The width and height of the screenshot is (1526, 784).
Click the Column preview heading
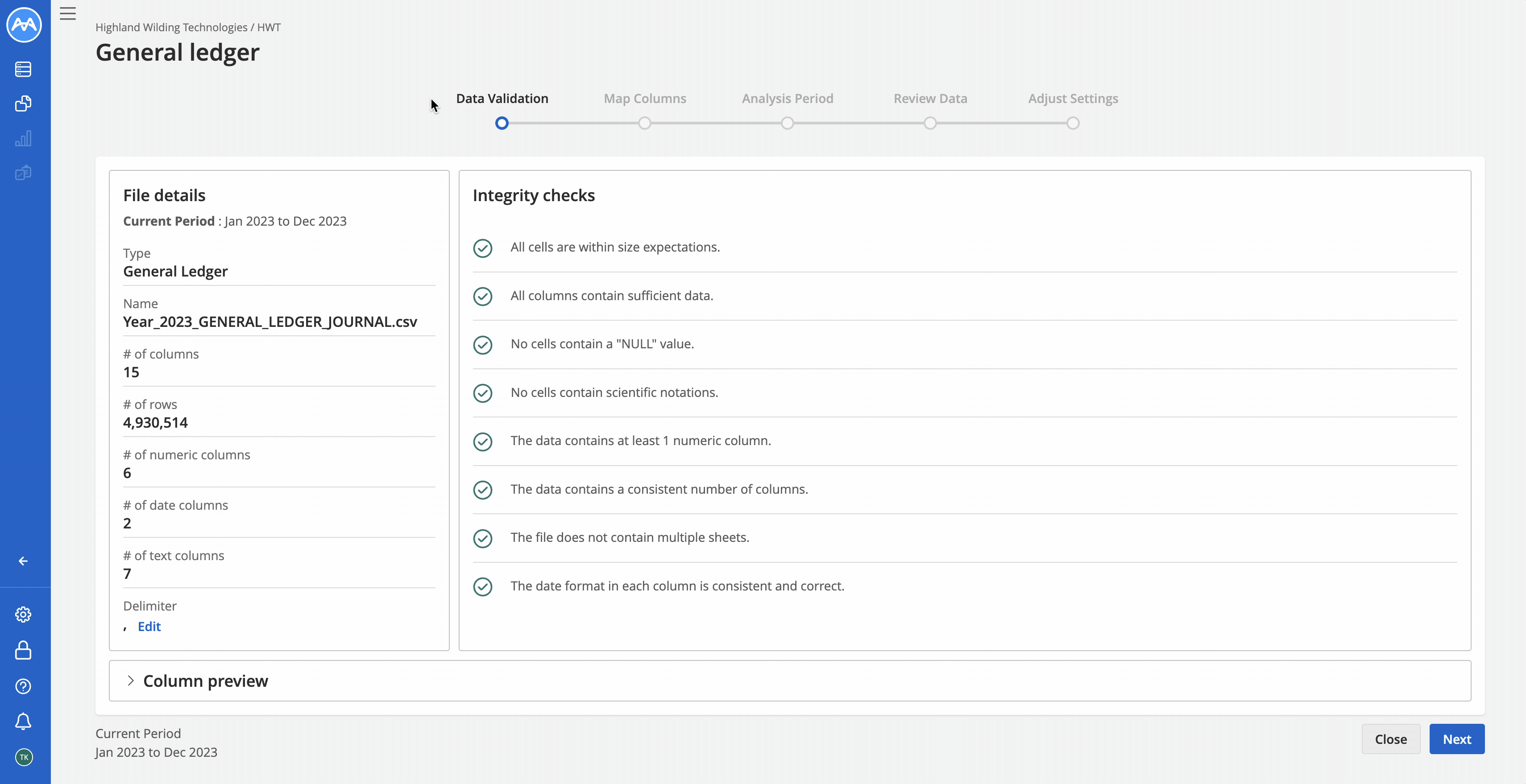pyautogui.click(x=206, y=681)
